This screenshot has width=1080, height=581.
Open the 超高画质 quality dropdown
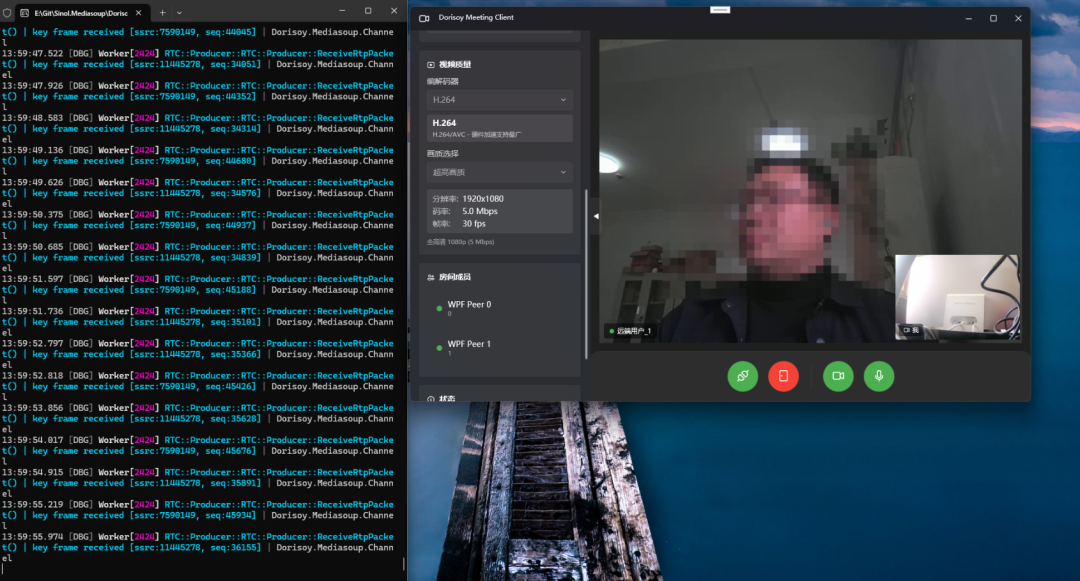[x=499, y=172]
